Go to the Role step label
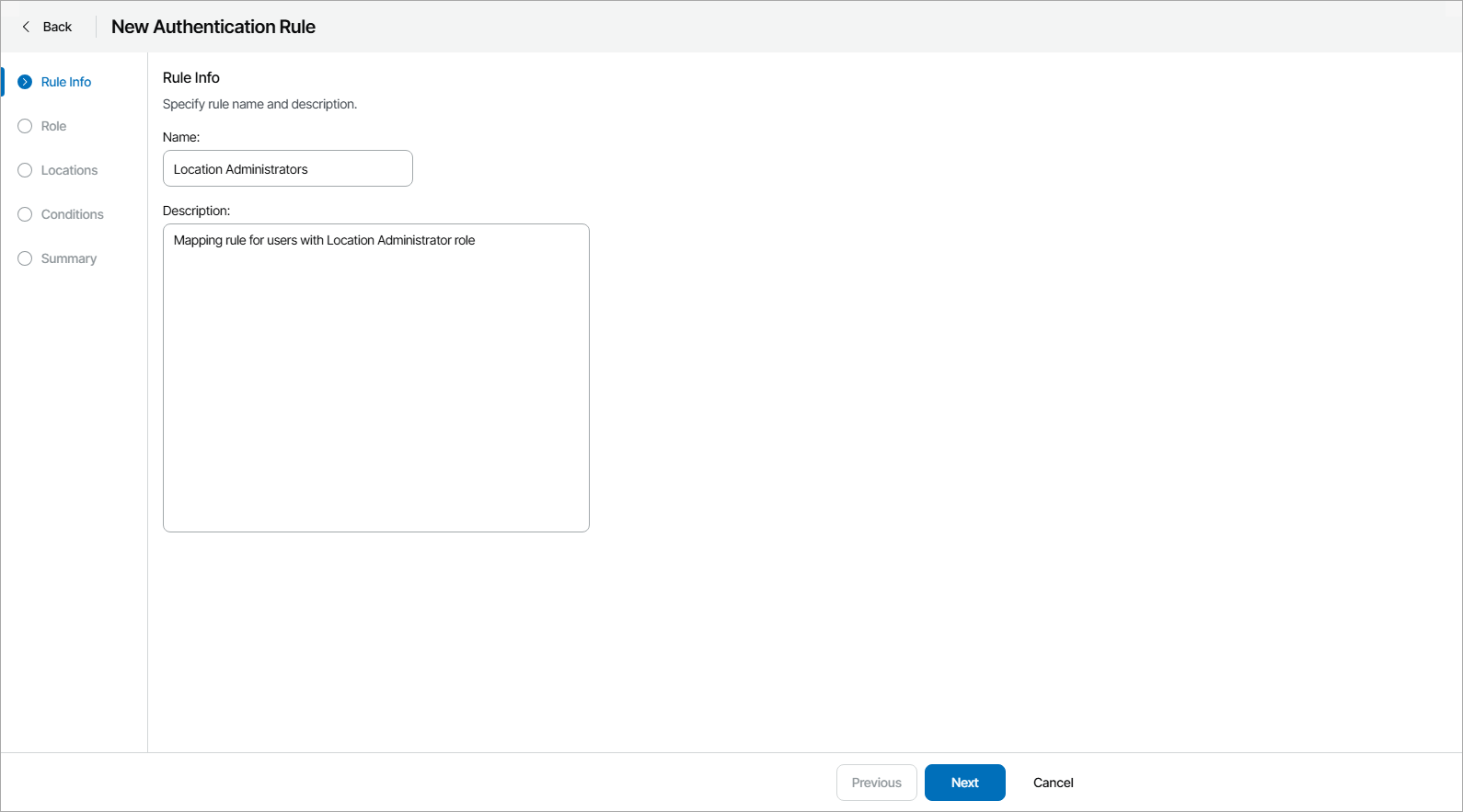 pos(53,126)
